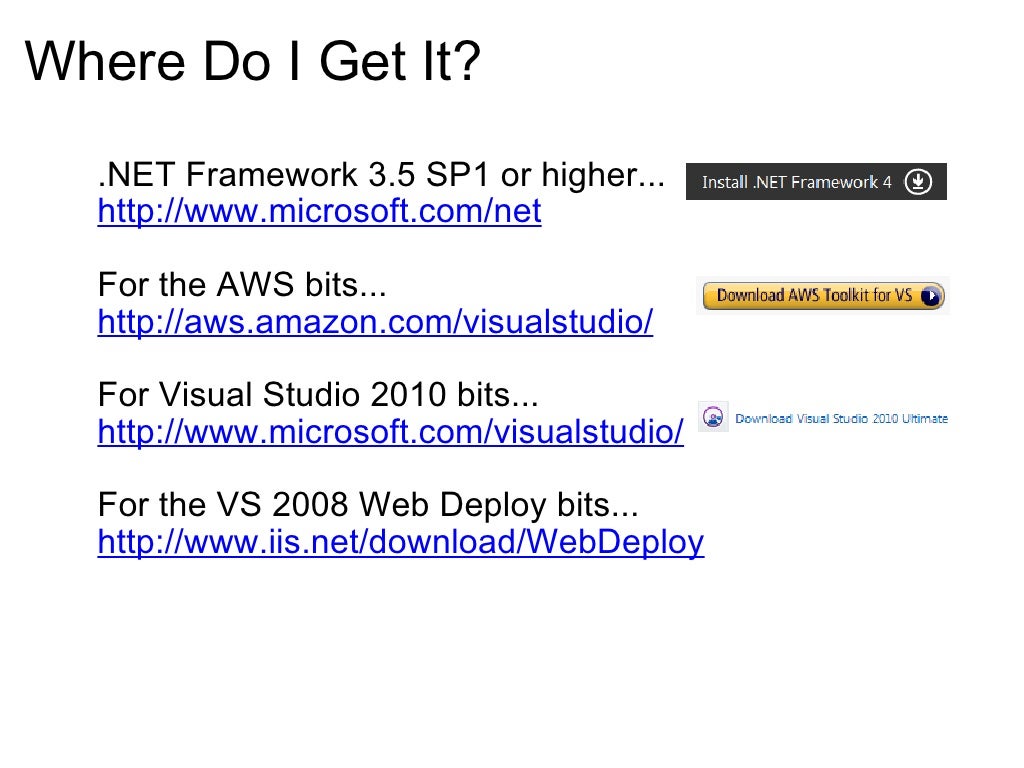Image resolution: width=1024 pixels, height=768 pixels.
Task: Visit the www.microsoft.com/visualstudio/ link
Action: (391, 432)
